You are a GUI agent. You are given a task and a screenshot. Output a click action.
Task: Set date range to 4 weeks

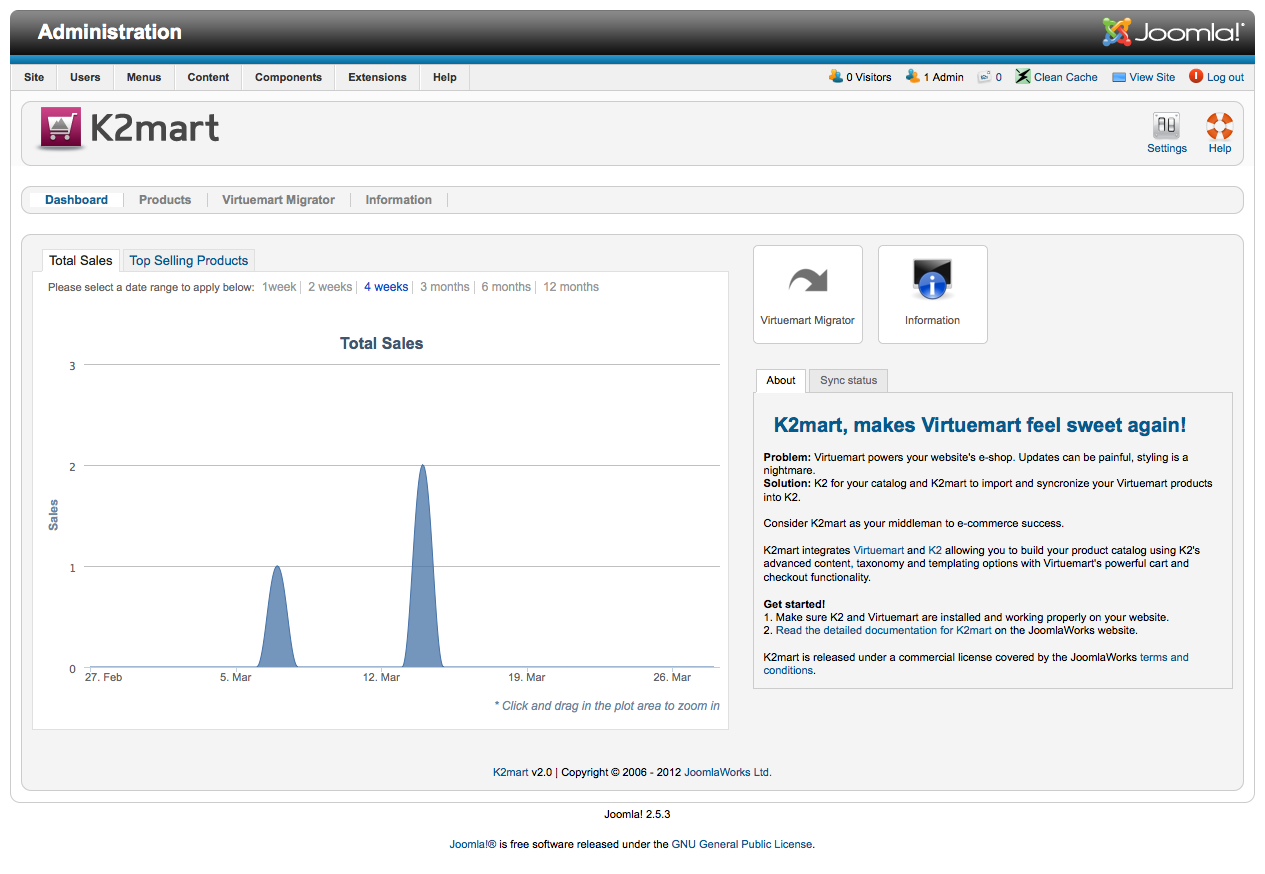tap(386, 287)
